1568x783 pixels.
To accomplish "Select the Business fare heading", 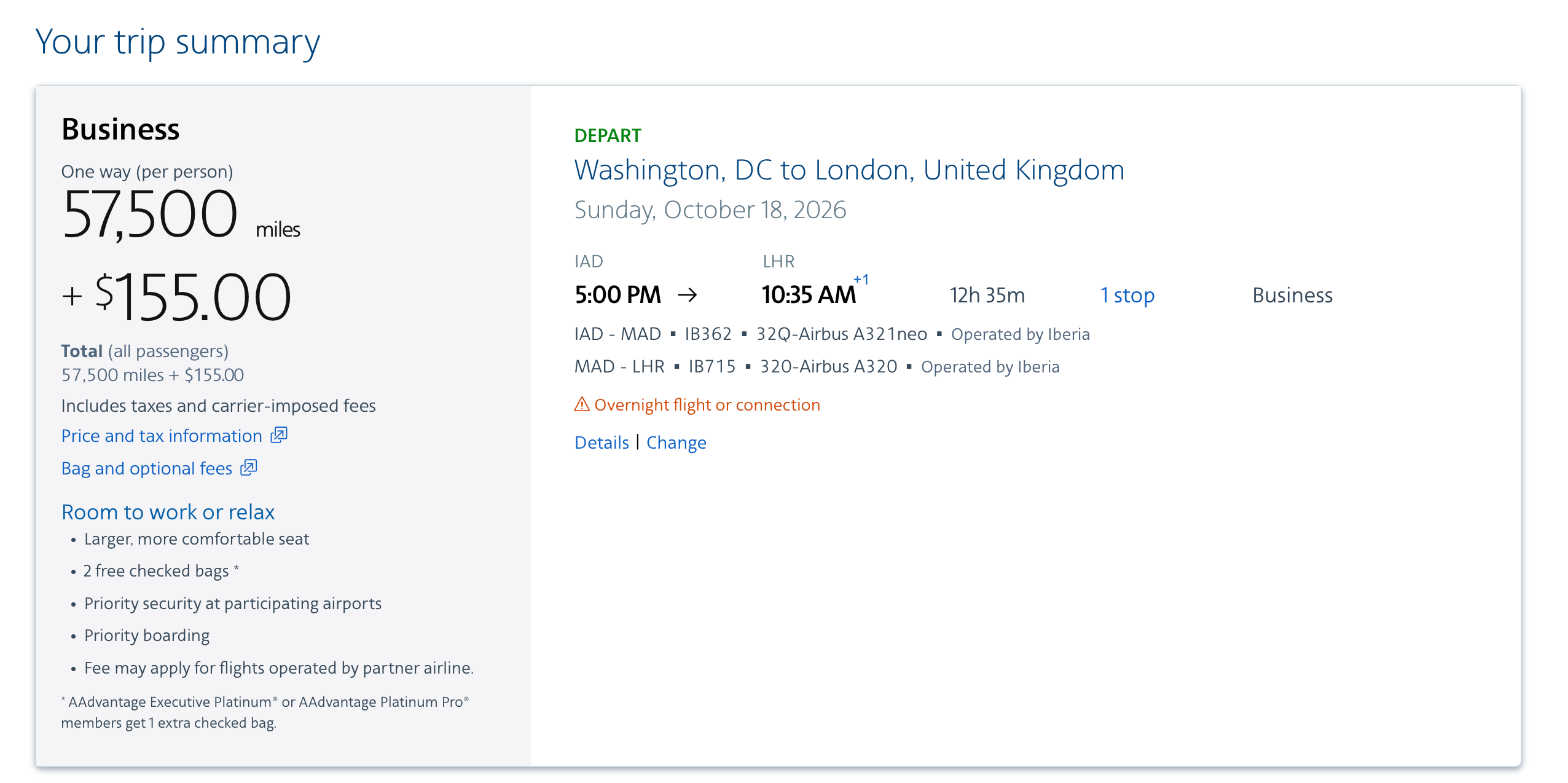I will coord(120,129).
